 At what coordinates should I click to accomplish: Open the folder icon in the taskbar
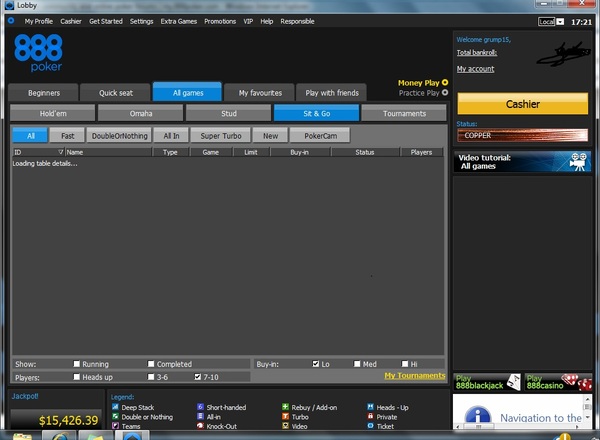click(x=22, y=436)
